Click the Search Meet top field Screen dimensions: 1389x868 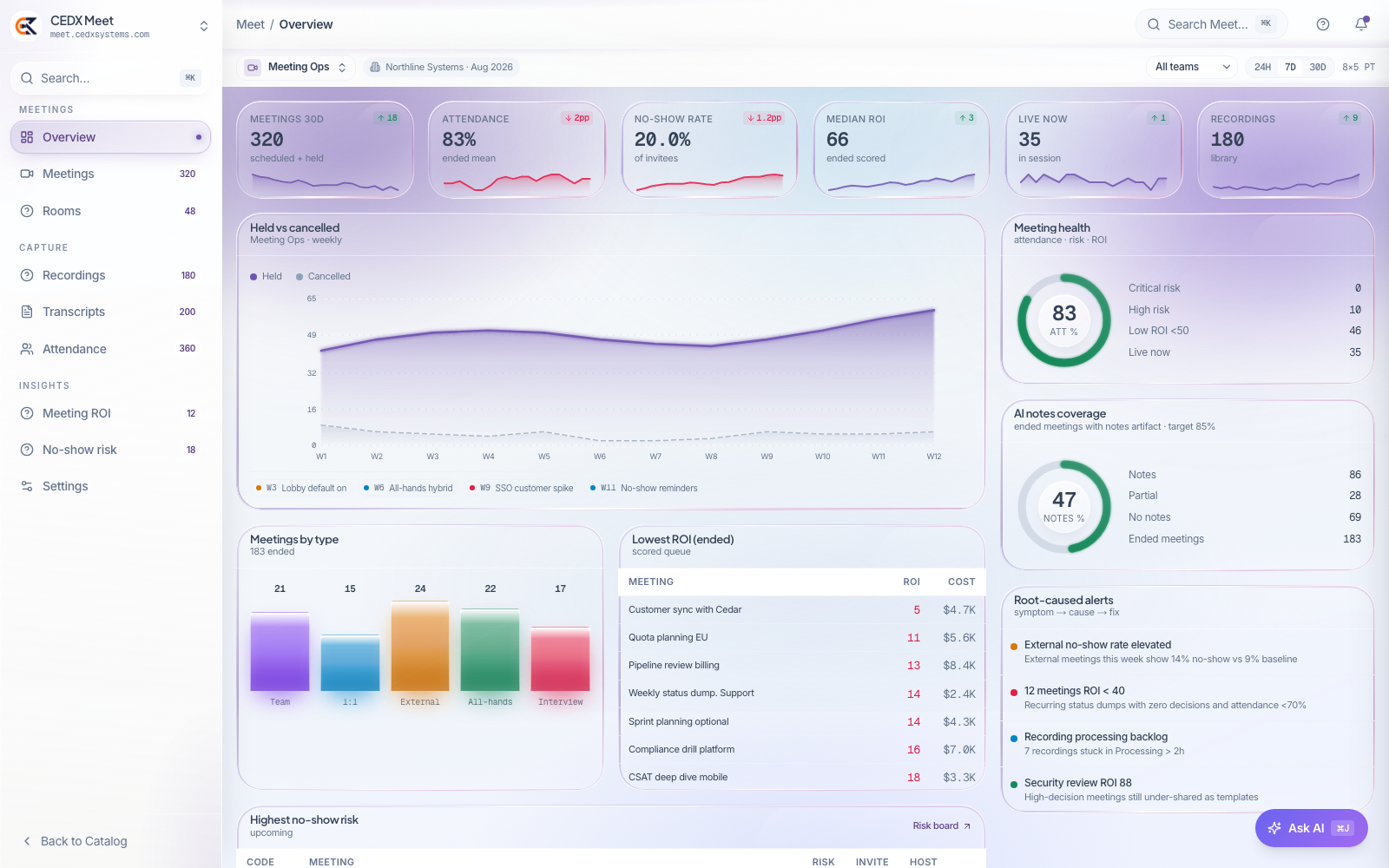[1211, 24]
